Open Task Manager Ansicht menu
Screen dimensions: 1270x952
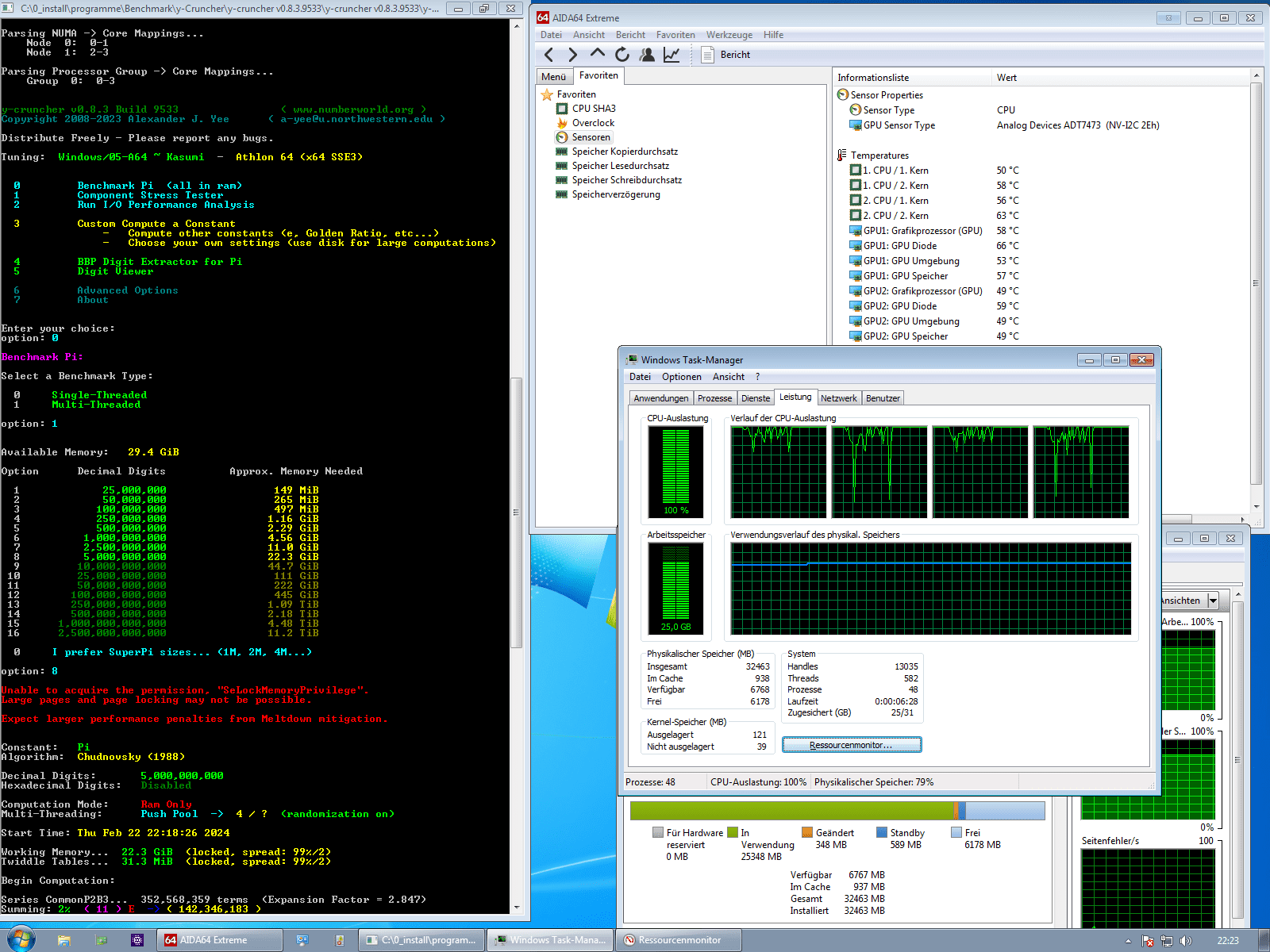coord(729,377)
